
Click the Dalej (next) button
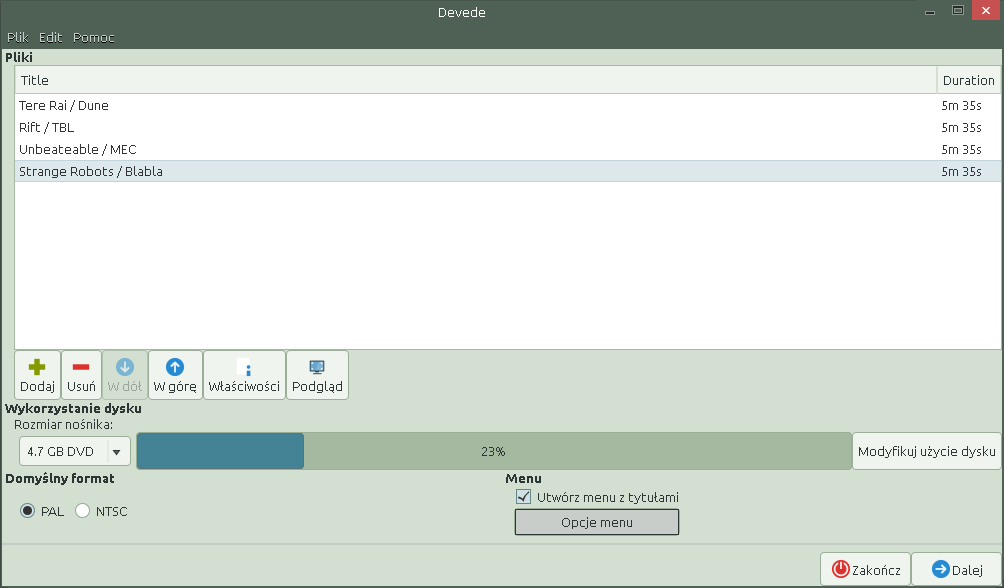point(957,569)
